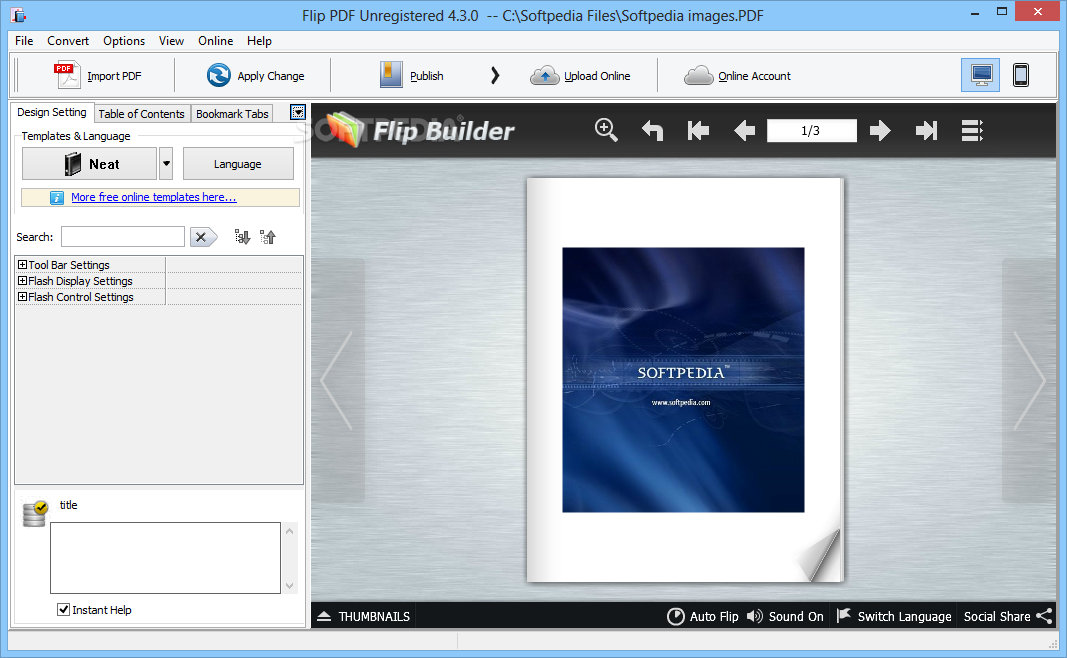Open the File menu

tap(24, 41)
